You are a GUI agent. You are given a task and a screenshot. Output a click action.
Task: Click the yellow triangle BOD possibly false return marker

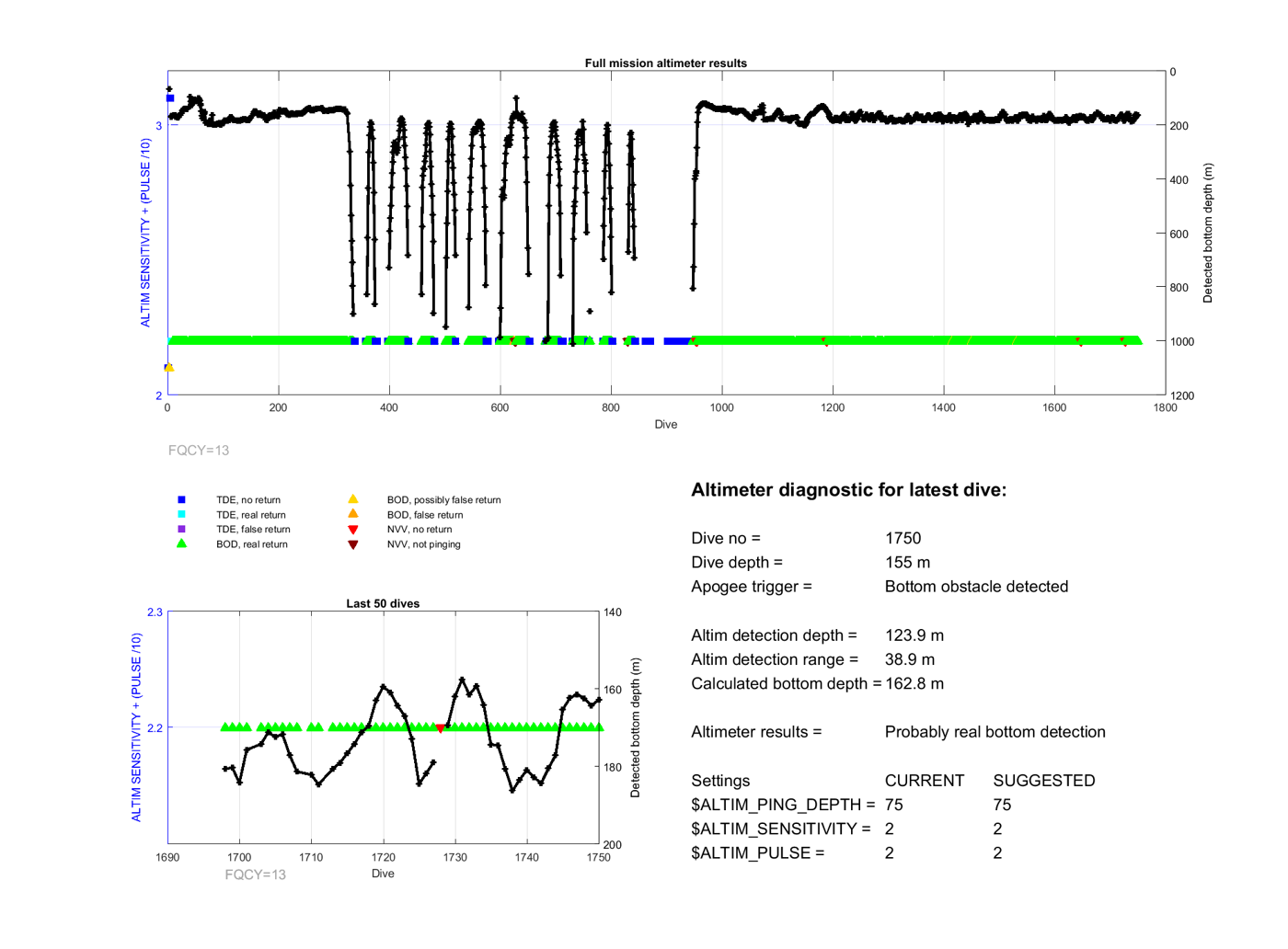352,499
